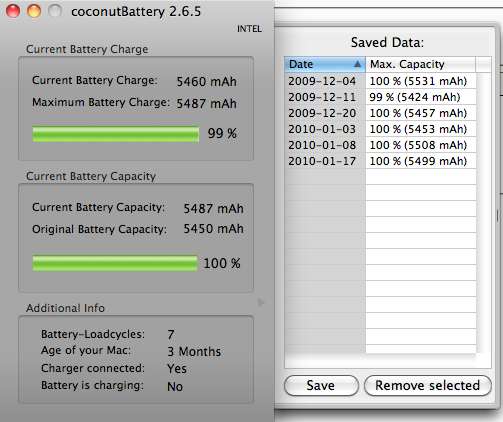Click the Remove selected button
This screenshot has width=503, height=422.
428,385
